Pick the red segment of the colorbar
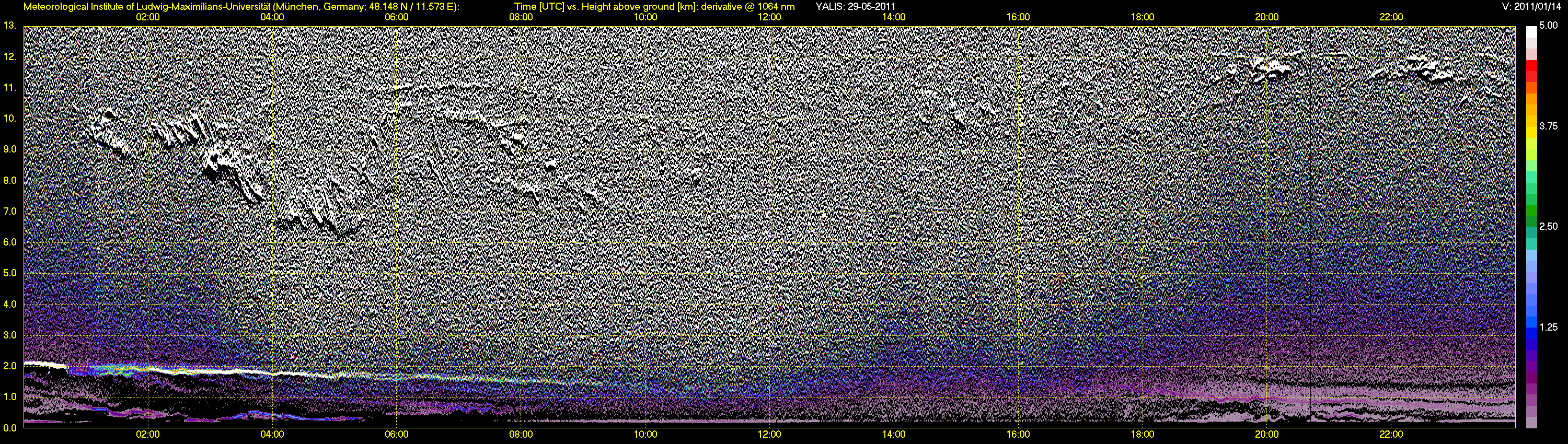The width and height of the screenshot is (1568, 444). point(1531,73)
